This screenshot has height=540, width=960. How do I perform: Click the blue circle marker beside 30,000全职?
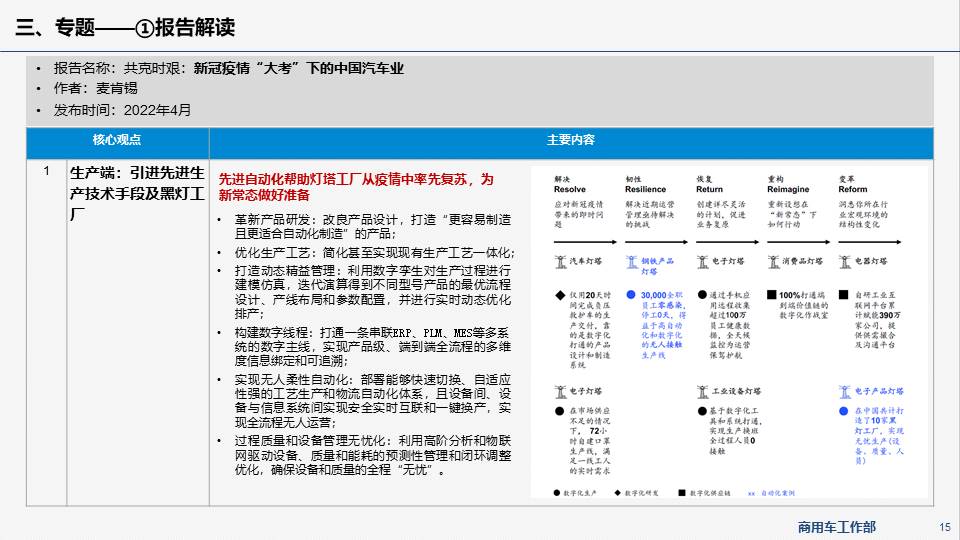pyautogui.click(x=631, y=295)
